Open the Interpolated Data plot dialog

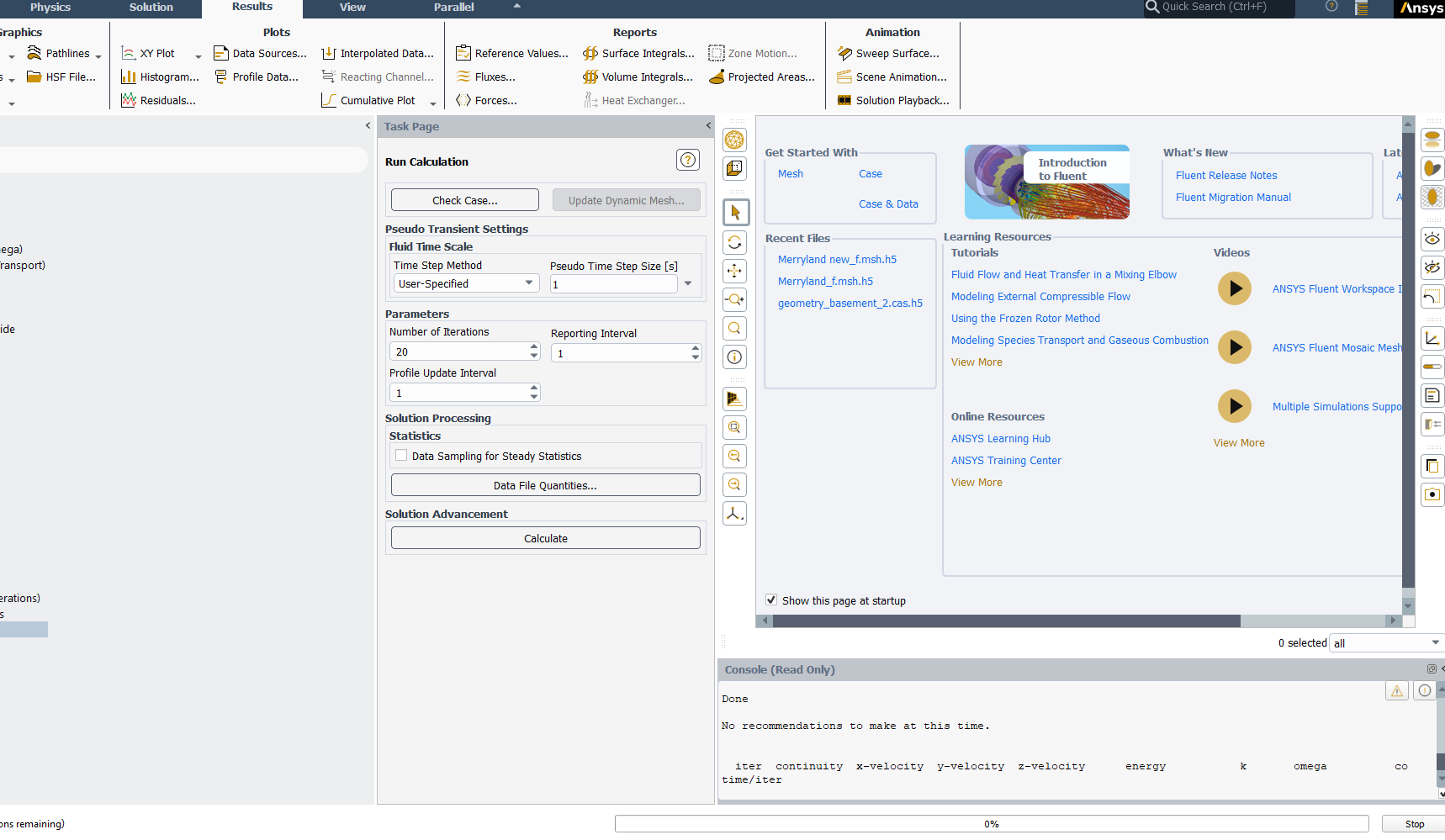click(x=378, y=53)
